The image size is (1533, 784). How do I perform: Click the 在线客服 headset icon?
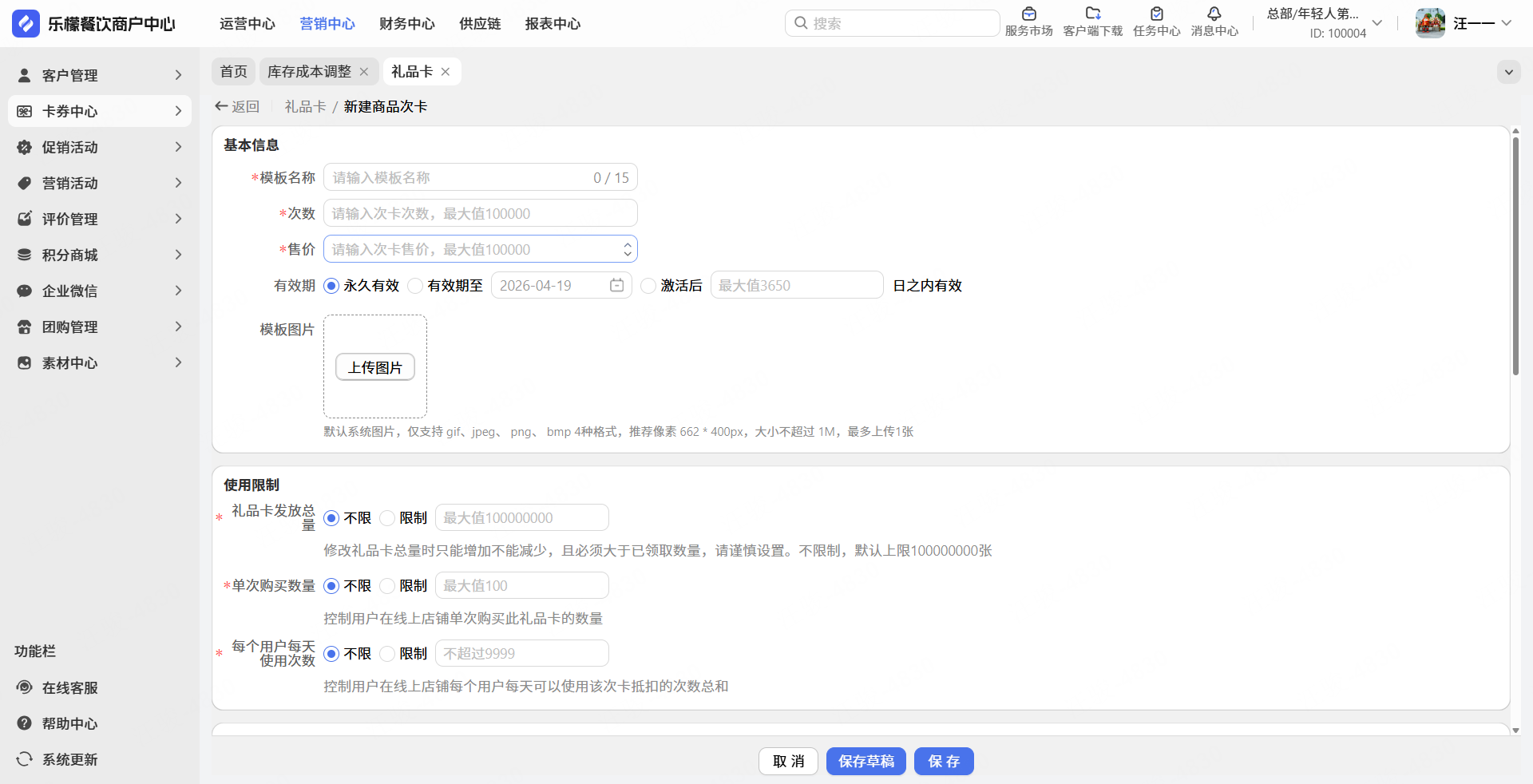click(25, 687)
